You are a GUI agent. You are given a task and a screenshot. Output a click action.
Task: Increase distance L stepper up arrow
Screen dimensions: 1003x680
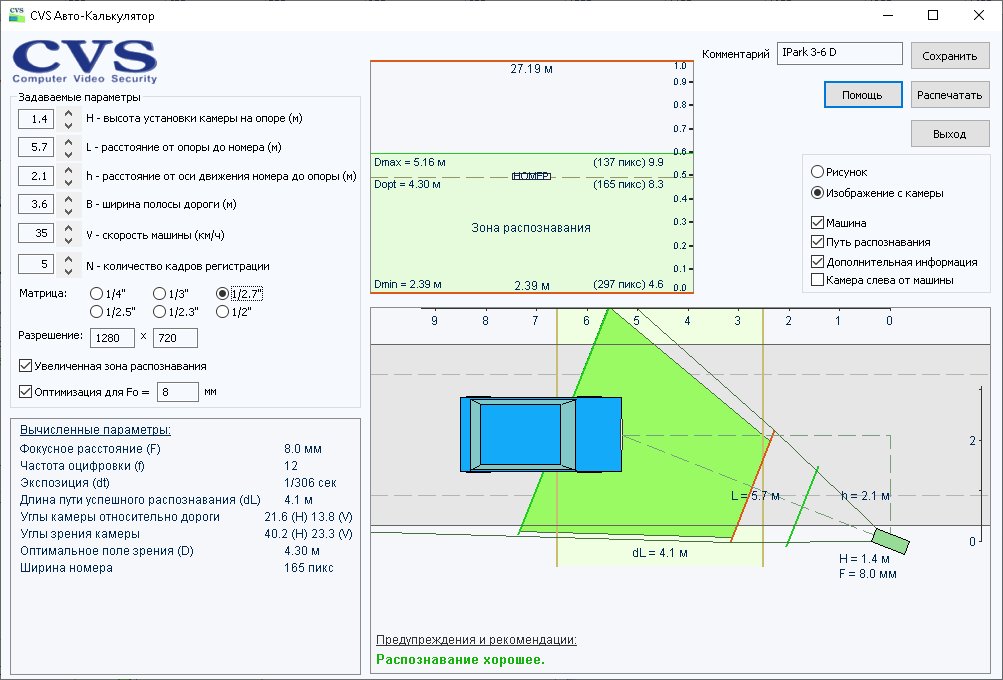click(x=68, y=141)
